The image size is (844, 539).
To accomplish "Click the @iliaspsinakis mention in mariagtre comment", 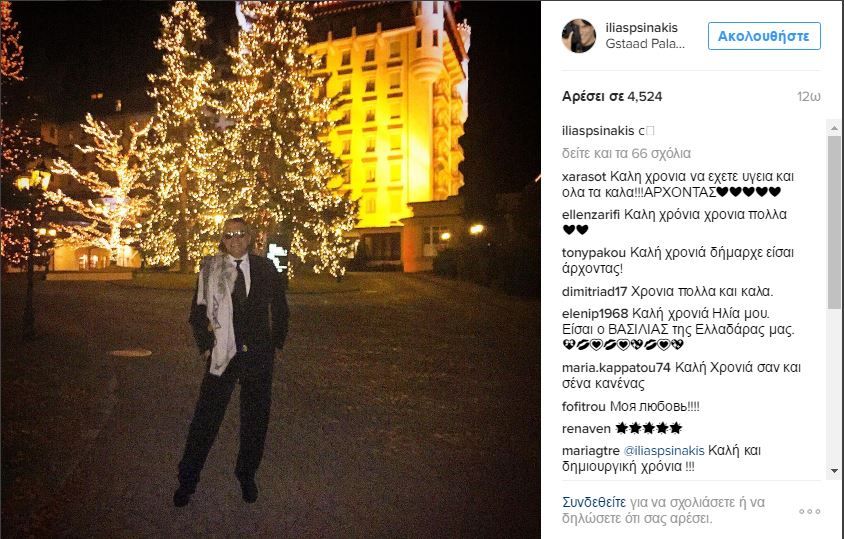I will pos(664,451).
